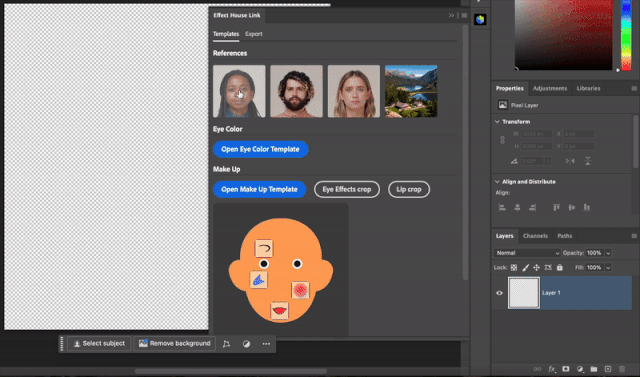Select the Properties tab

509,89
